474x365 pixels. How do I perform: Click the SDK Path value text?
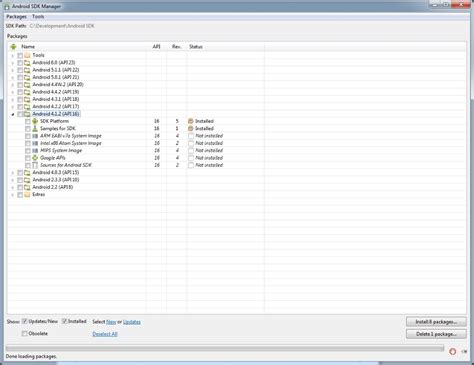pyautogui.click(x=62, y=26)
